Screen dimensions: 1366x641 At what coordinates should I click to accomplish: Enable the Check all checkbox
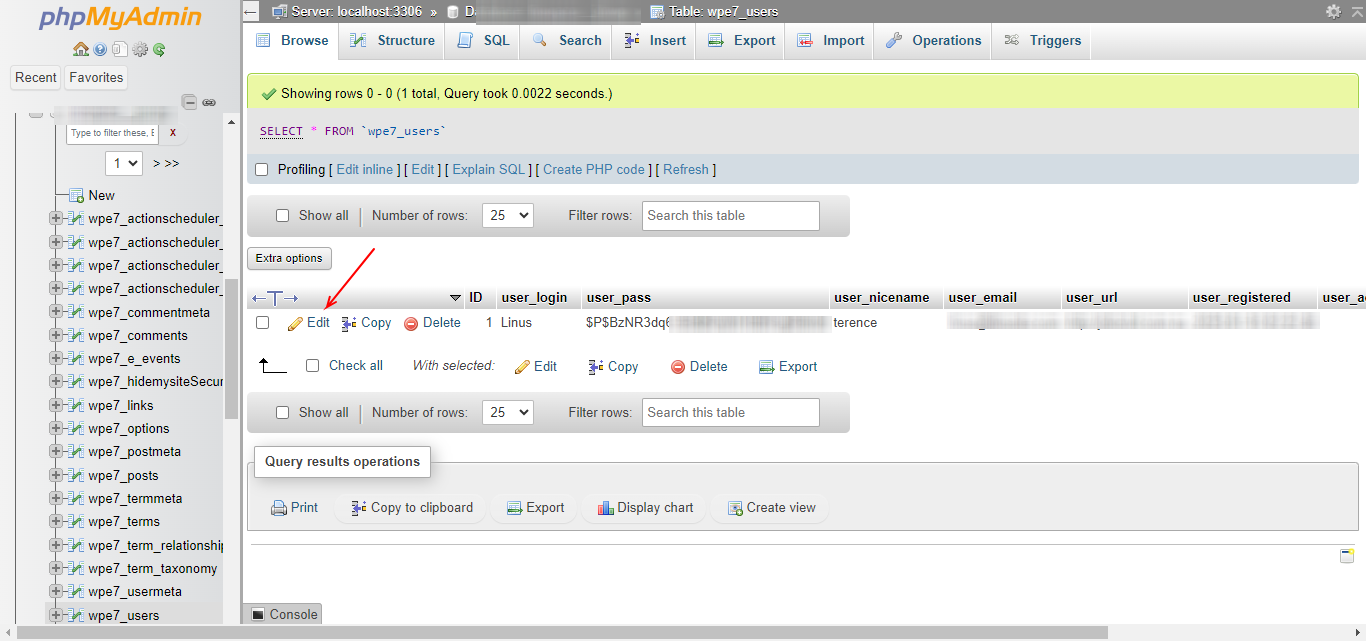(312, 366)
